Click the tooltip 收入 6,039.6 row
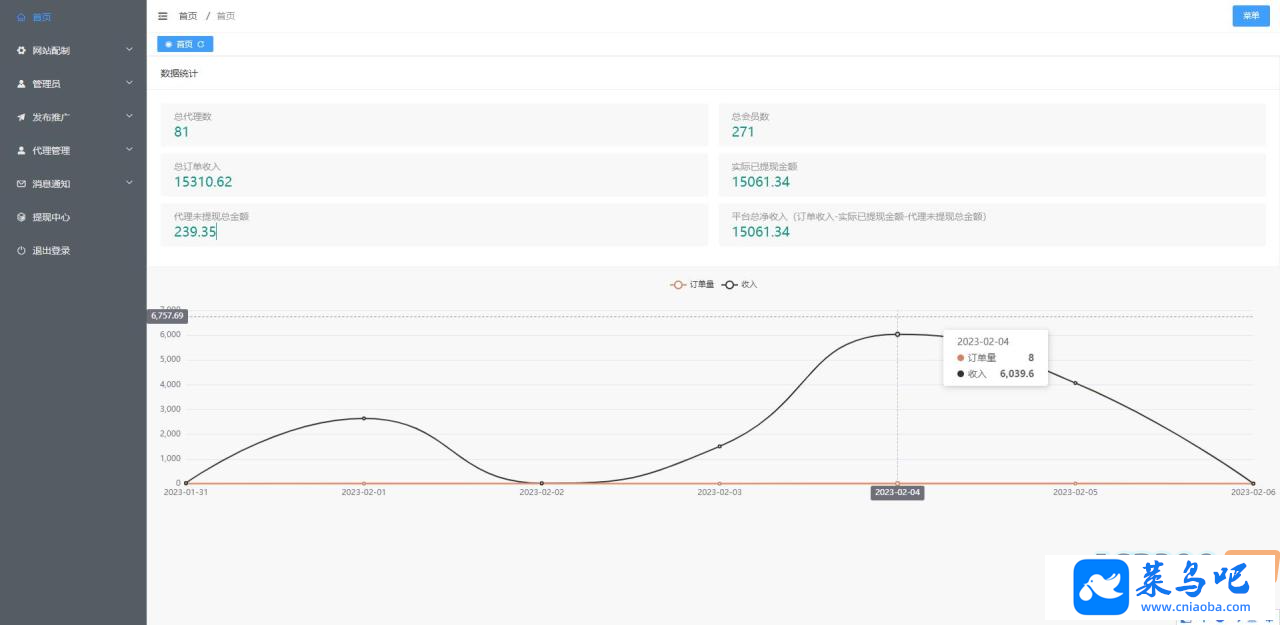Screen dimensions: 1280x625 click(995, 374)
